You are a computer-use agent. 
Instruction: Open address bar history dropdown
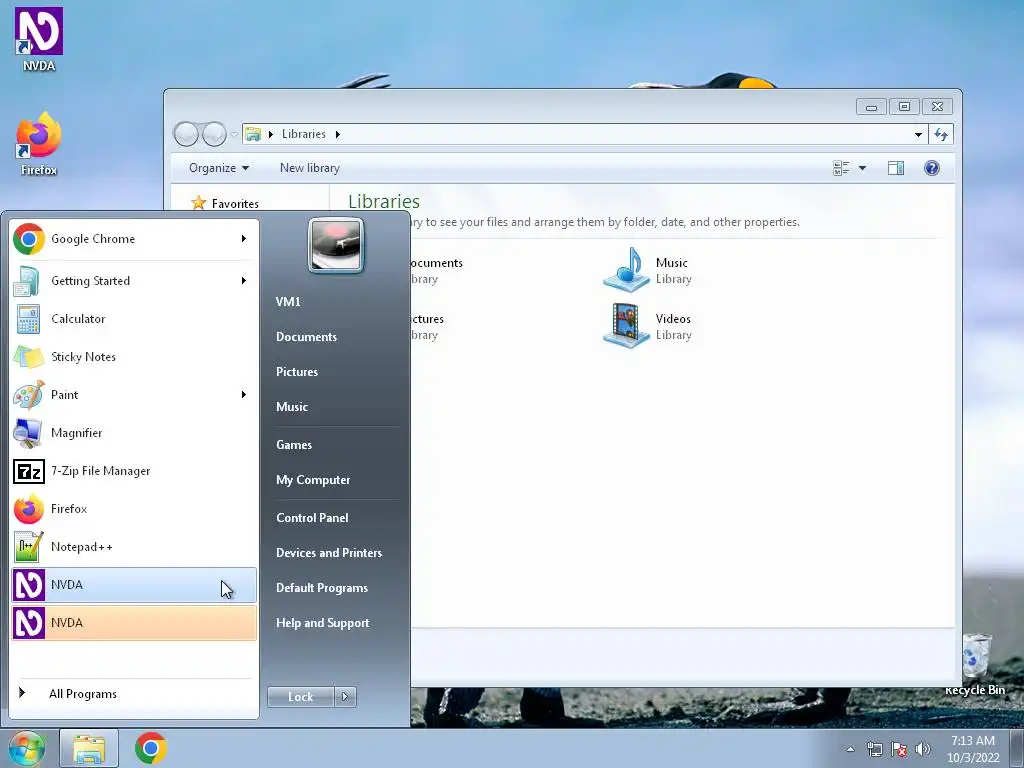(918, 135)
